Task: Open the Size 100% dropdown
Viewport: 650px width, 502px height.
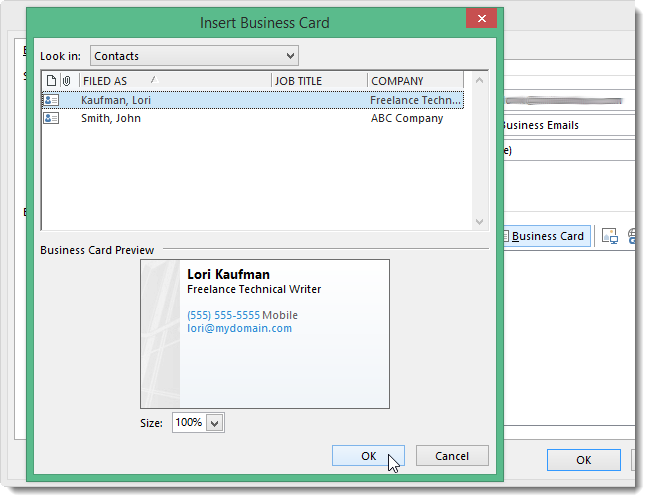Action: 215,423
